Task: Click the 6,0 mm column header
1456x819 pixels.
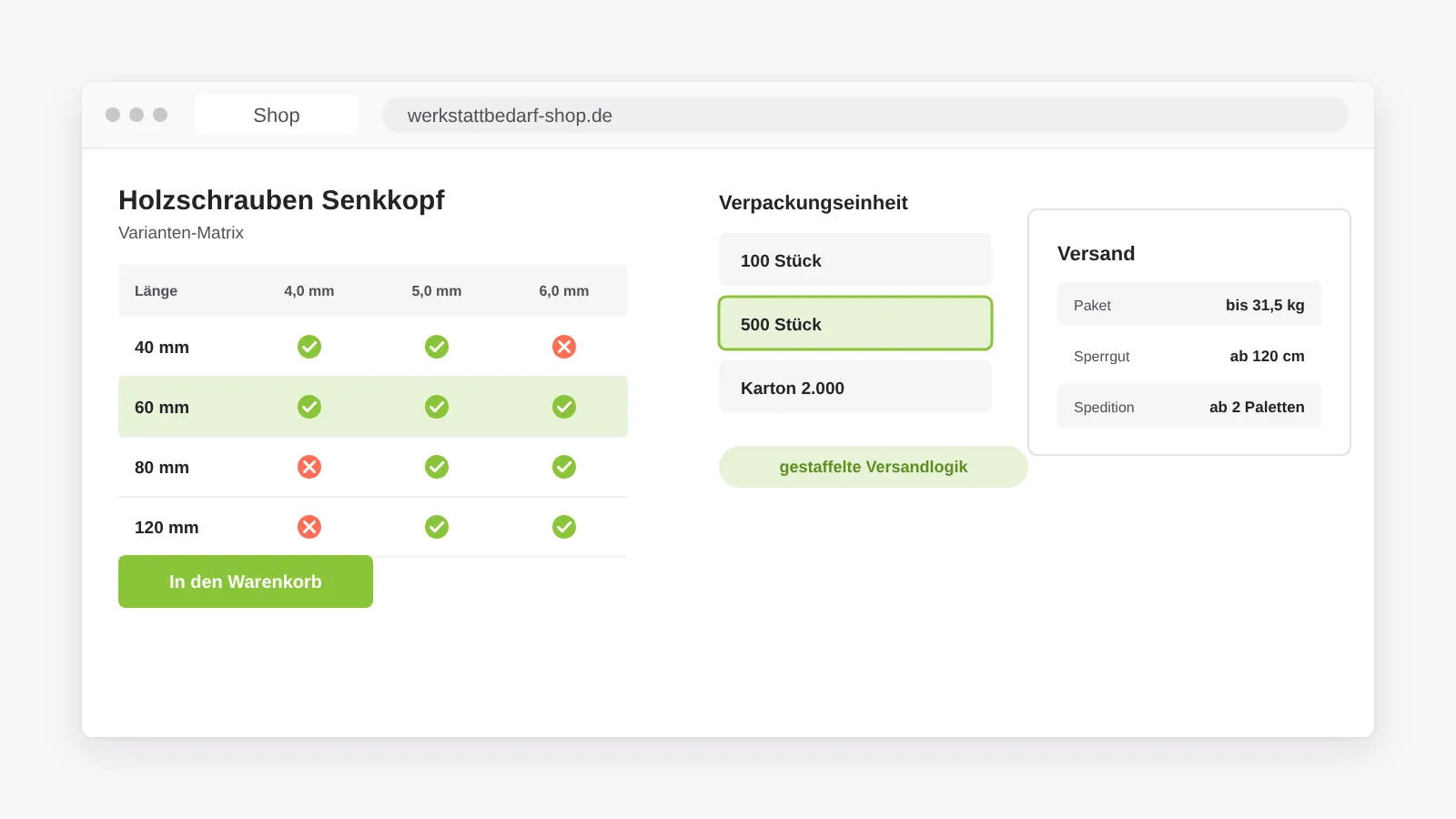Action: 564,291
